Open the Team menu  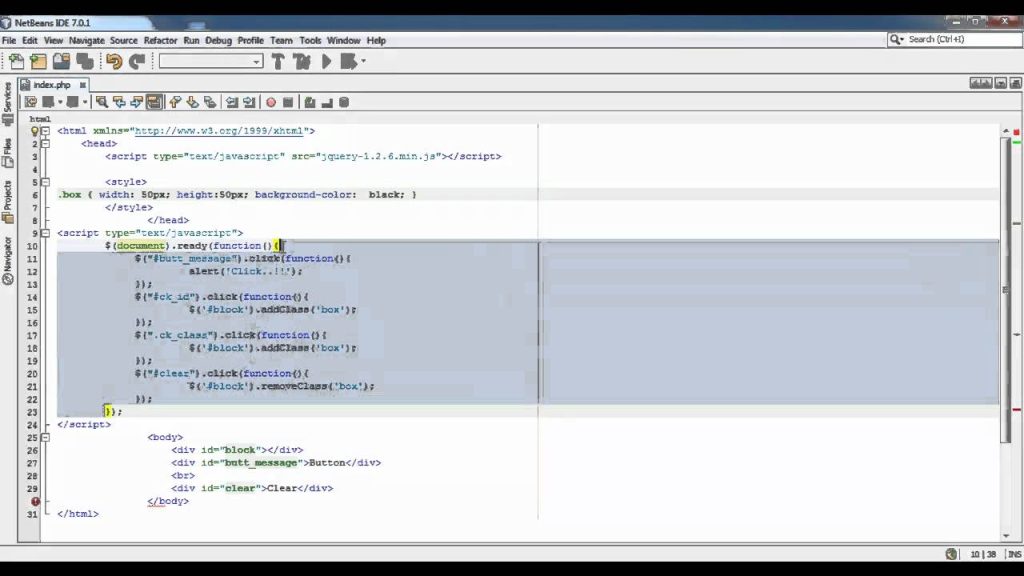tap(281, 40)
